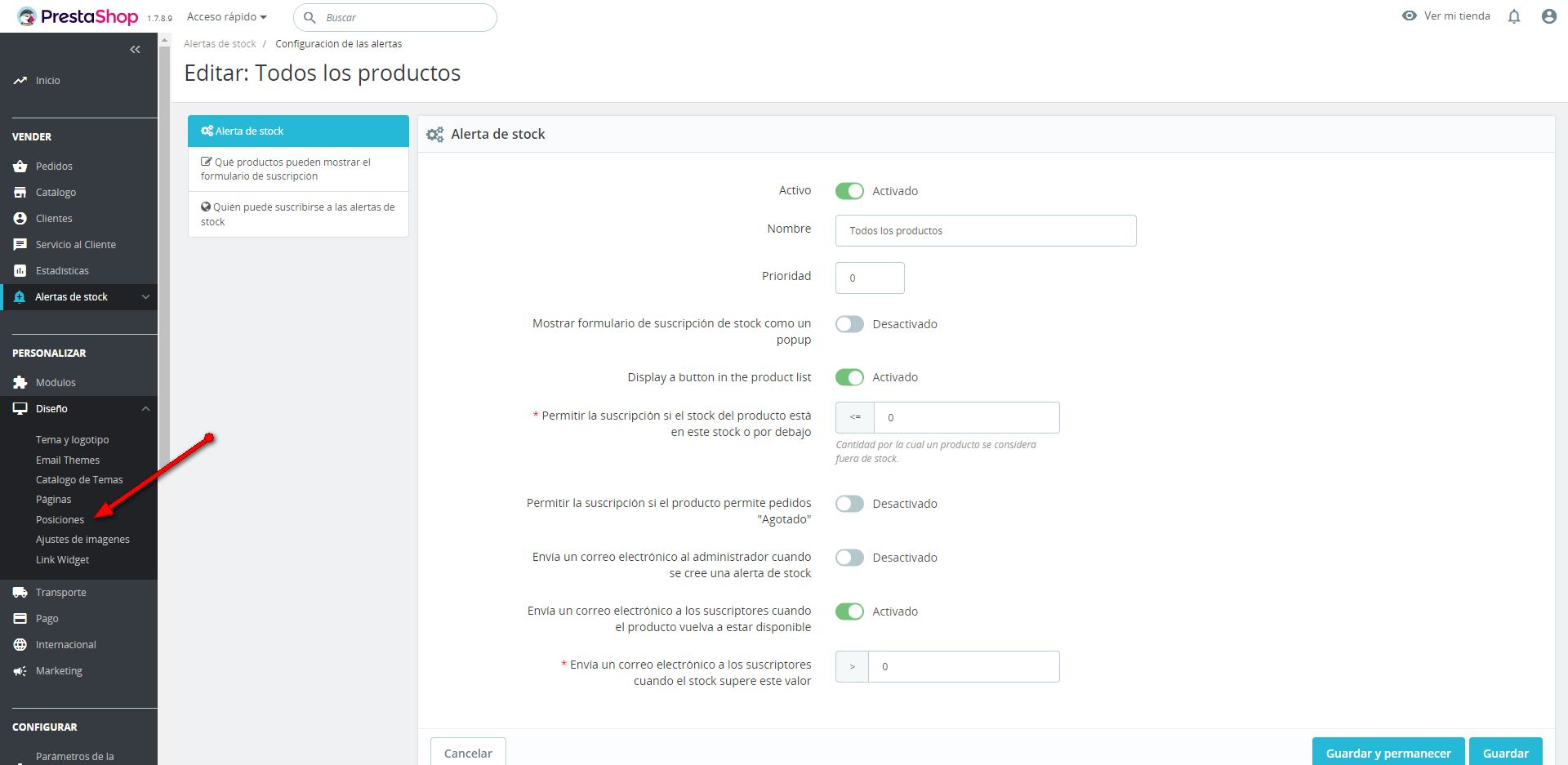This screenshot has width=1568, height=765.
Task: Click the Modulos puzzle piece icon
Action: click(20, 382)
